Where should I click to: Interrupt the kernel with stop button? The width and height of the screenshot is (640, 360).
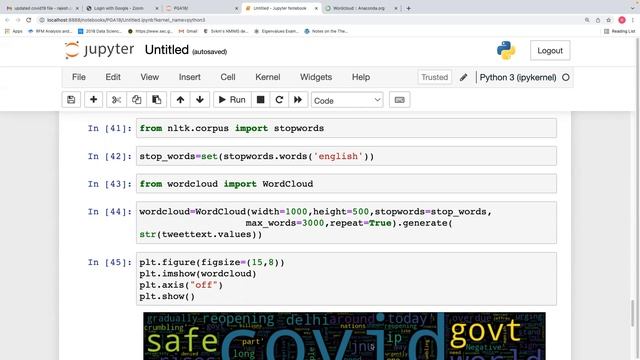click(260, 100)
